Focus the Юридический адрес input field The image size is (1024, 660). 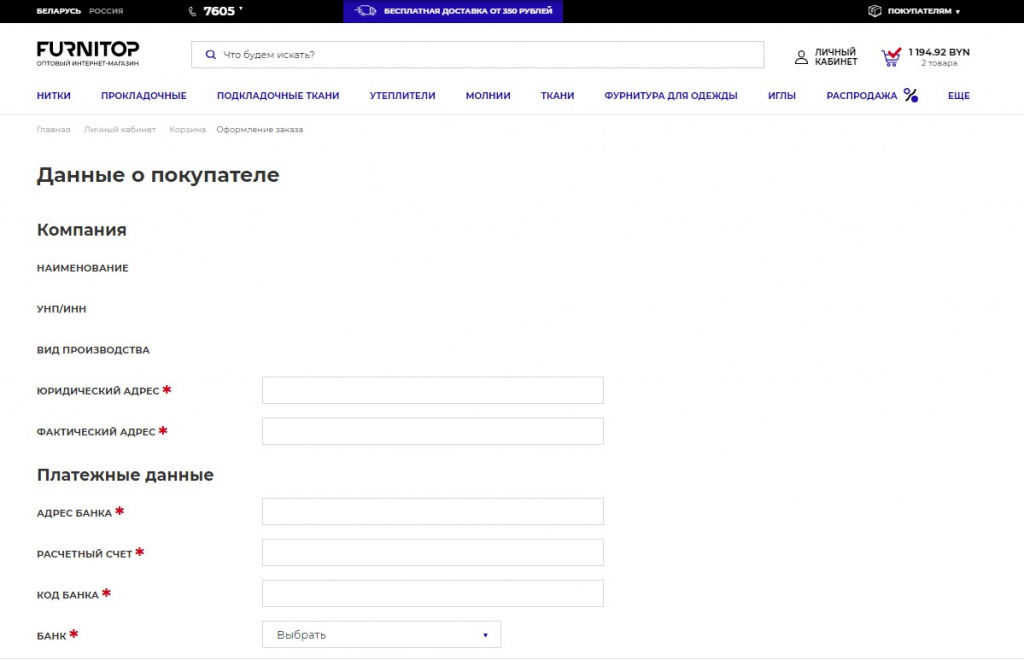coord(432,390)
